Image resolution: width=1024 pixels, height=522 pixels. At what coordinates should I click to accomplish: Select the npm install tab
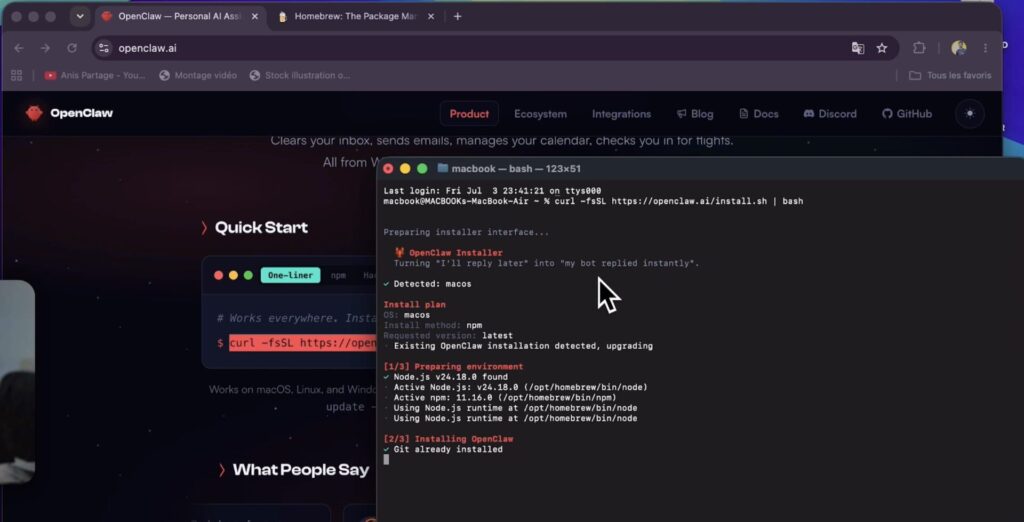point(338,276)
